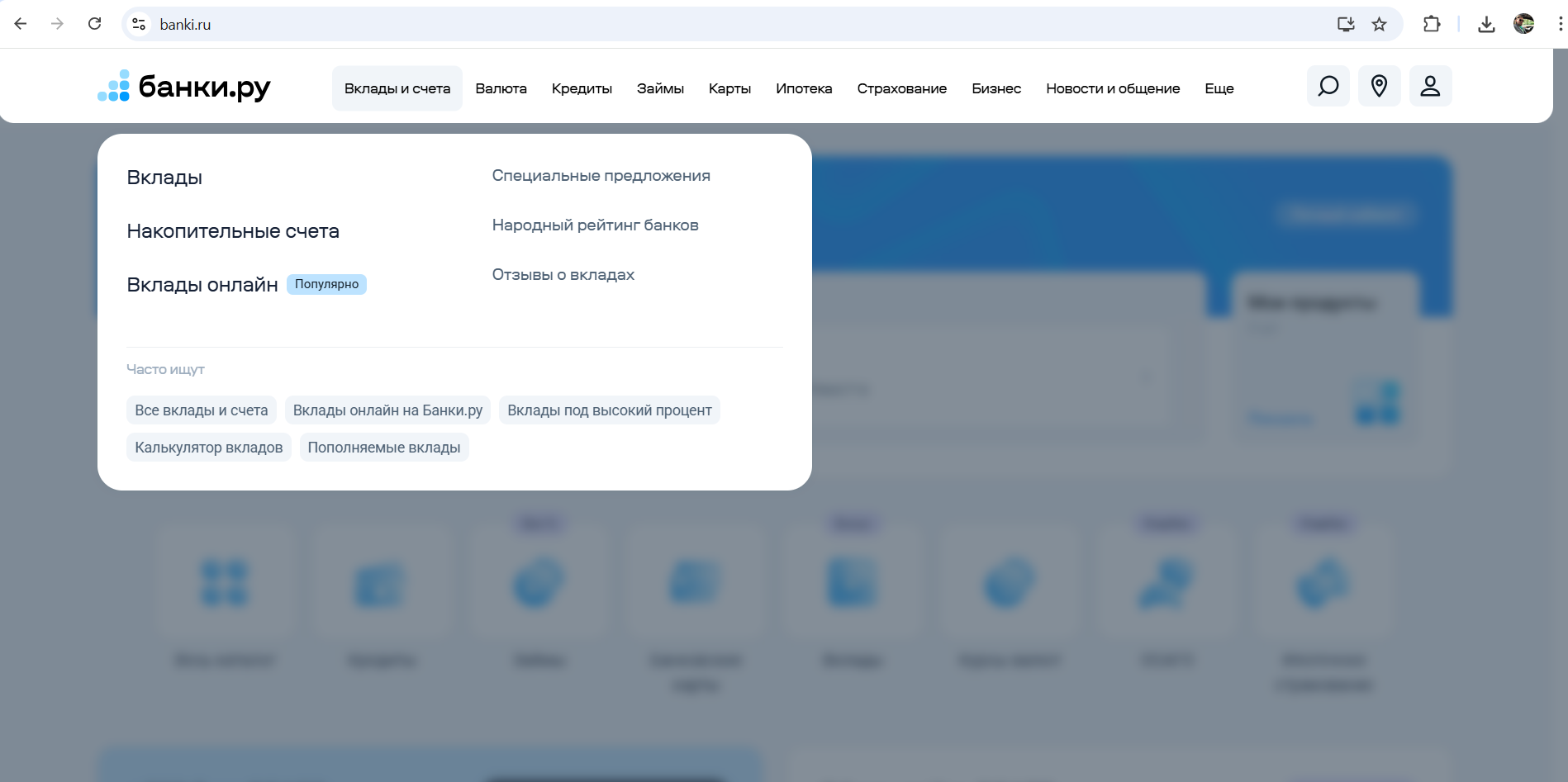1568x782 pixels.
Task: Select the Ипотека menu item
Action: [x=803, y=88]
